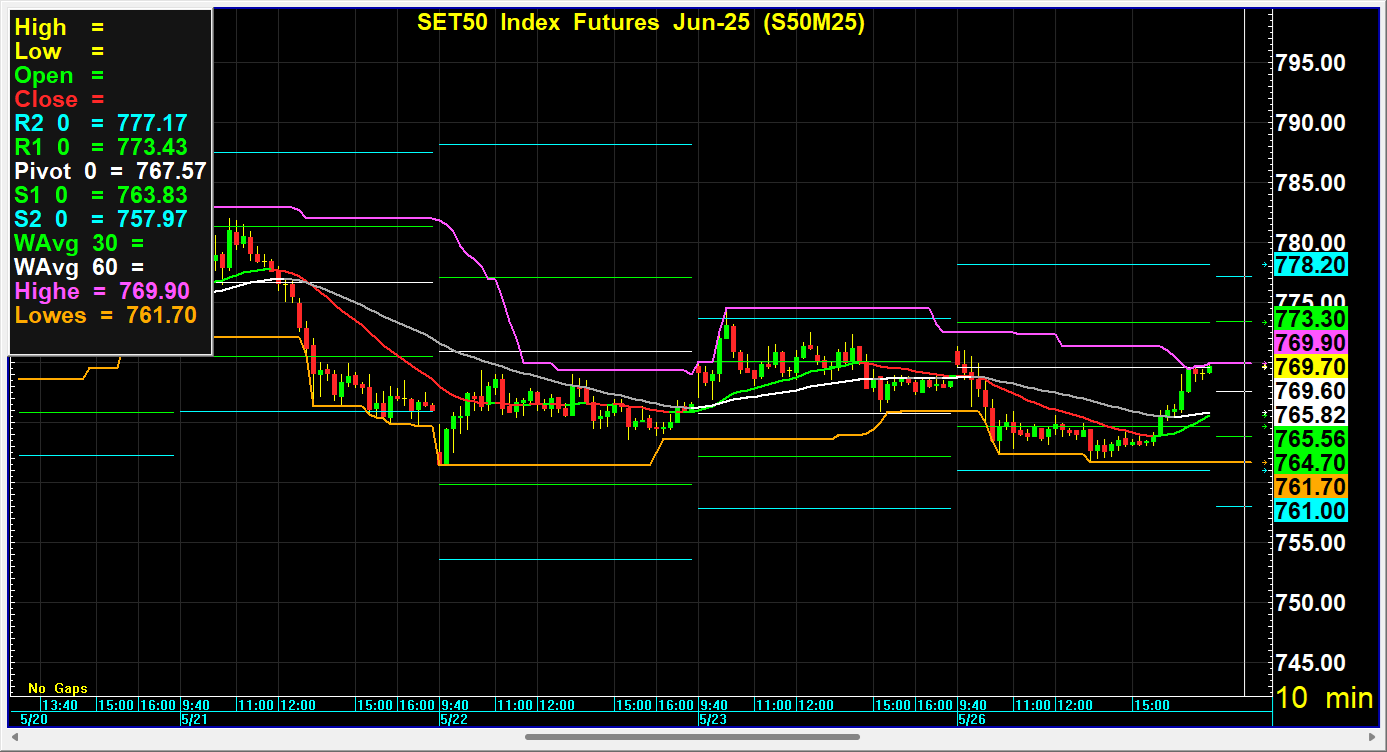This screenshot has height=752, width=1387.
Task: Click the 5/23 date label
Action: (712, 719)
